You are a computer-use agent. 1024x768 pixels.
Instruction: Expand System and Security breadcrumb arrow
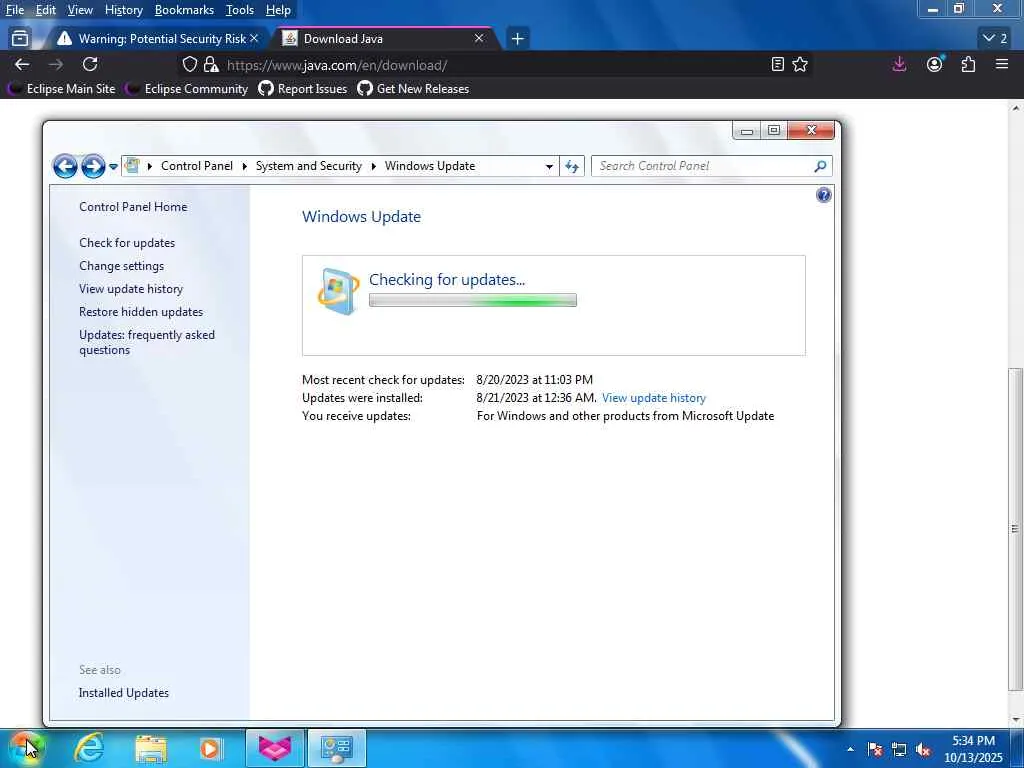374,167
